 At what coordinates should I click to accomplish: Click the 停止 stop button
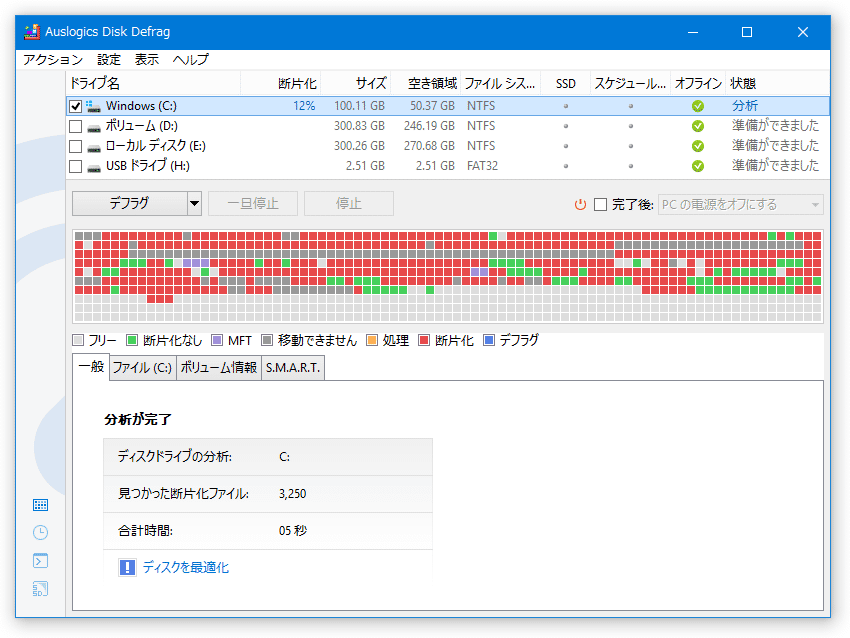click(349, 204)
